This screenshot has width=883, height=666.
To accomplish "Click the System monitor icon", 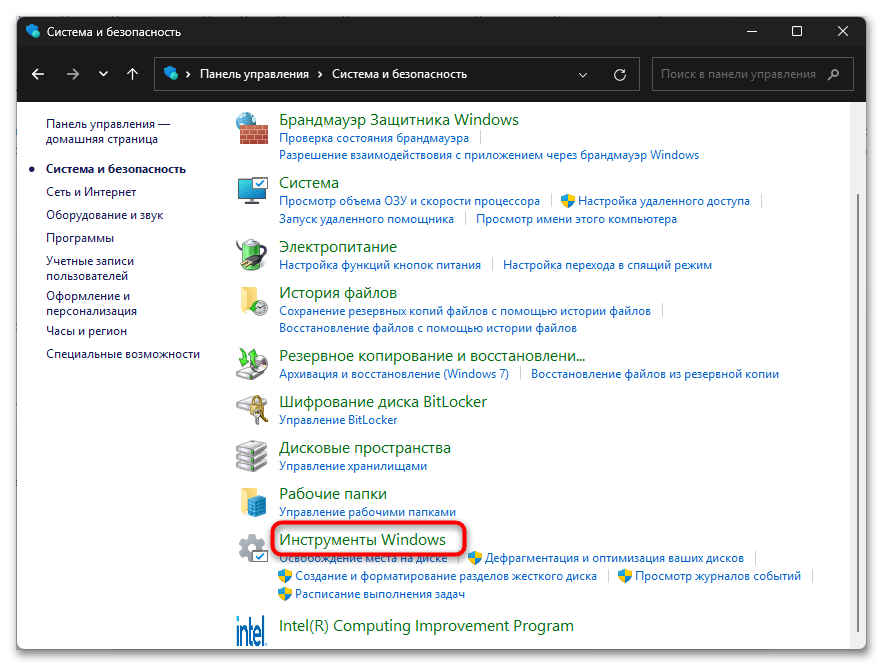I will pos(252,190).
